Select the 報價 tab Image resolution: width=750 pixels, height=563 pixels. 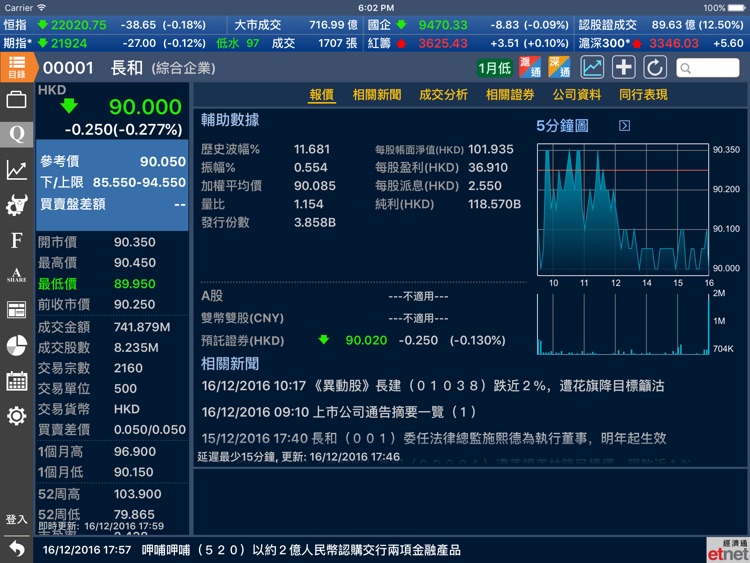coord(321,95)
